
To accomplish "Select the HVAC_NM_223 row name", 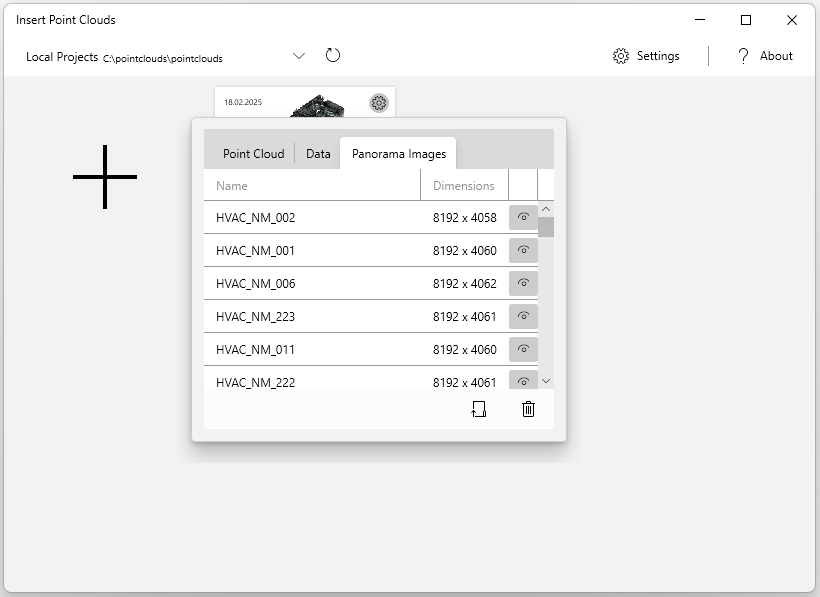I will [x=255, y=316].
